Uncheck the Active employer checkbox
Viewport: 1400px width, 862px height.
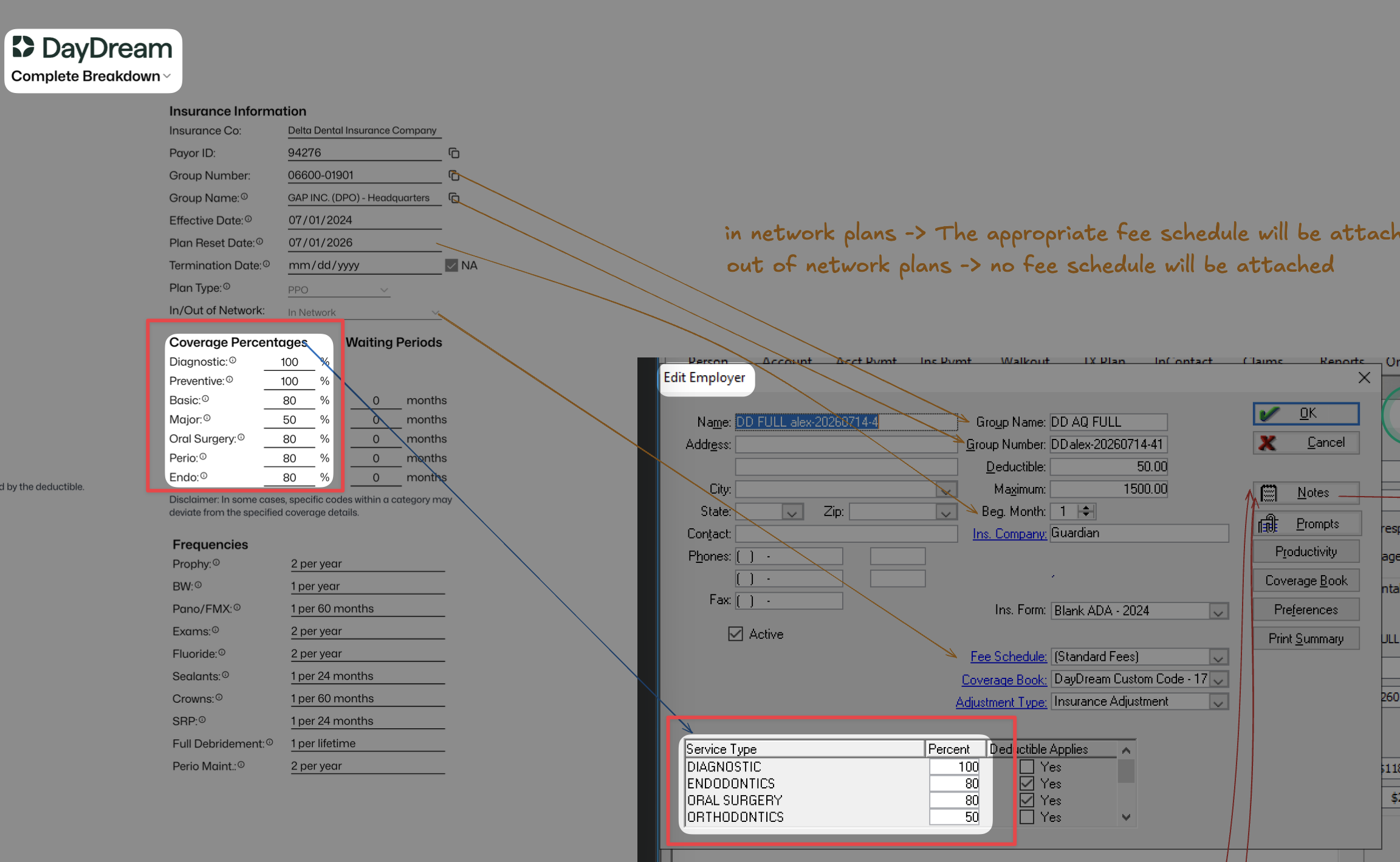735,634
